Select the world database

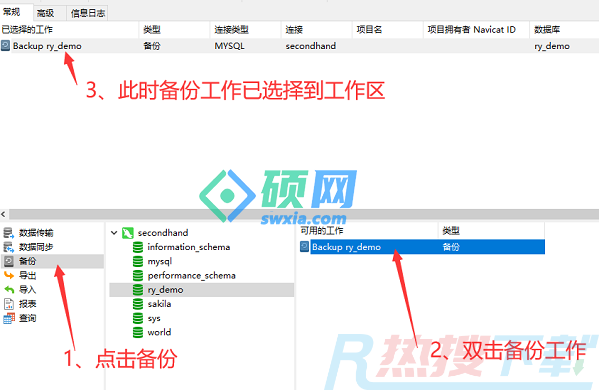pos(159,332)
